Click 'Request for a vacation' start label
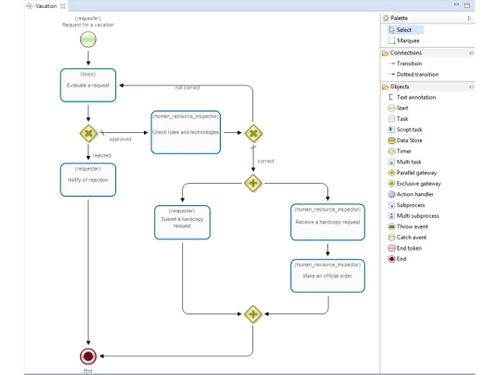The height and width of the screenshot is (375, 500). pyautogui.click(x=88, y=25)
